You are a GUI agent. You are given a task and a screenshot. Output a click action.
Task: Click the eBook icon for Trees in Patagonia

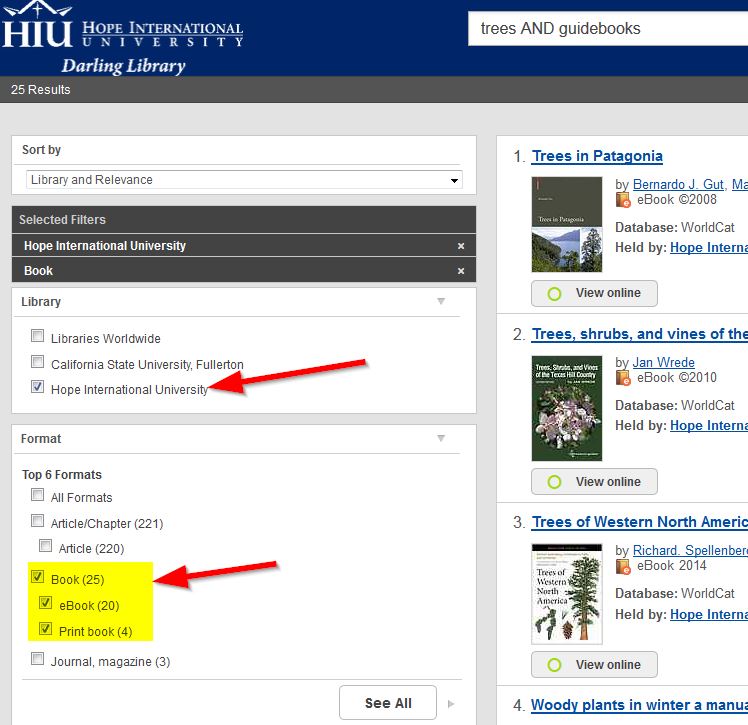tap(623, 200)
